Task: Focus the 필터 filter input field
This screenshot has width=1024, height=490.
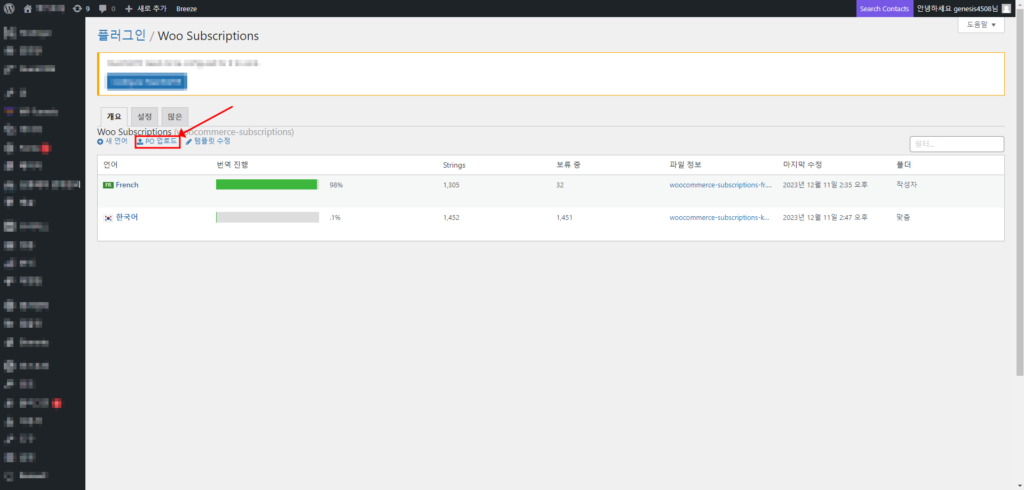Action: point(957,144)
